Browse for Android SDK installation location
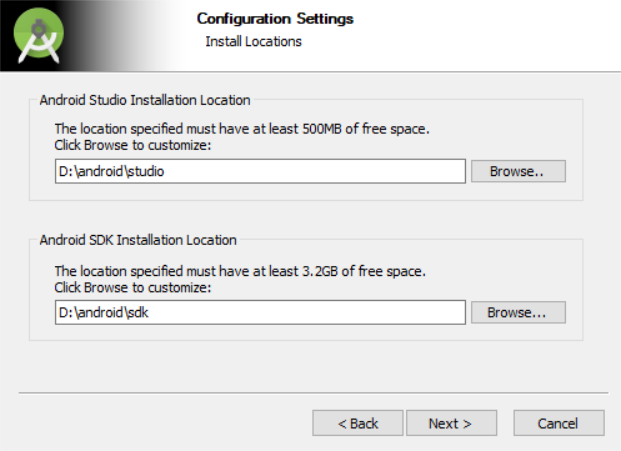 point(517,313)
